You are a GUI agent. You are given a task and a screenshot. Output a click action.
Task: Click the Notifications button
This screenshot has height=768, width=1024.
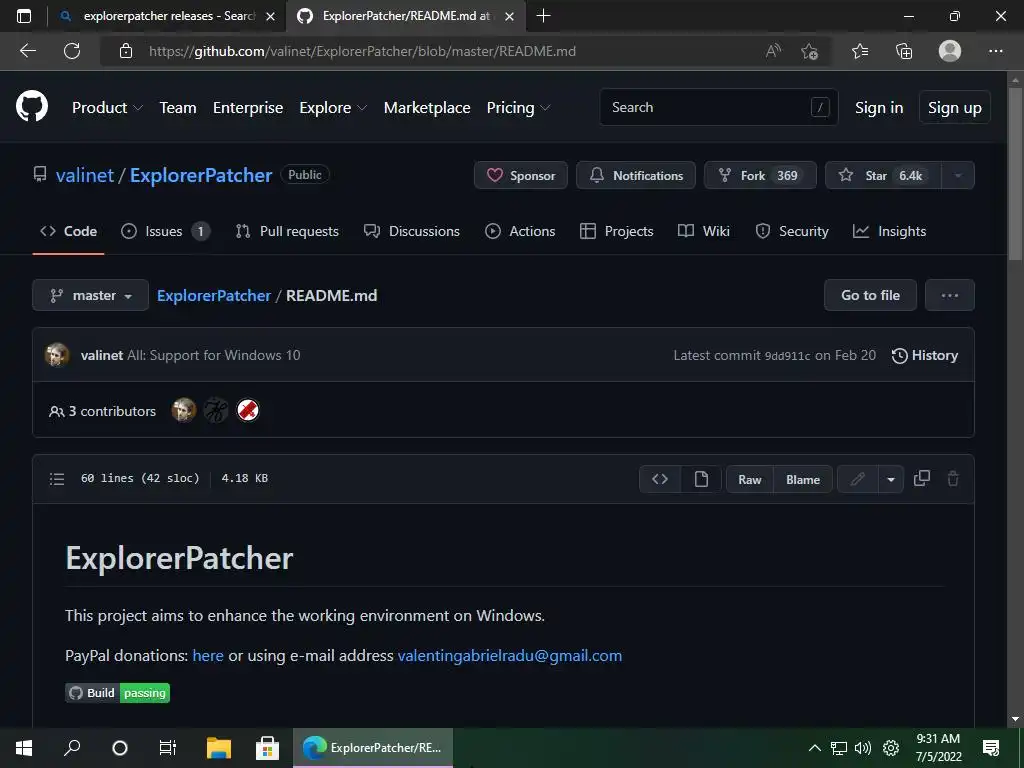[x=635, y=175]
